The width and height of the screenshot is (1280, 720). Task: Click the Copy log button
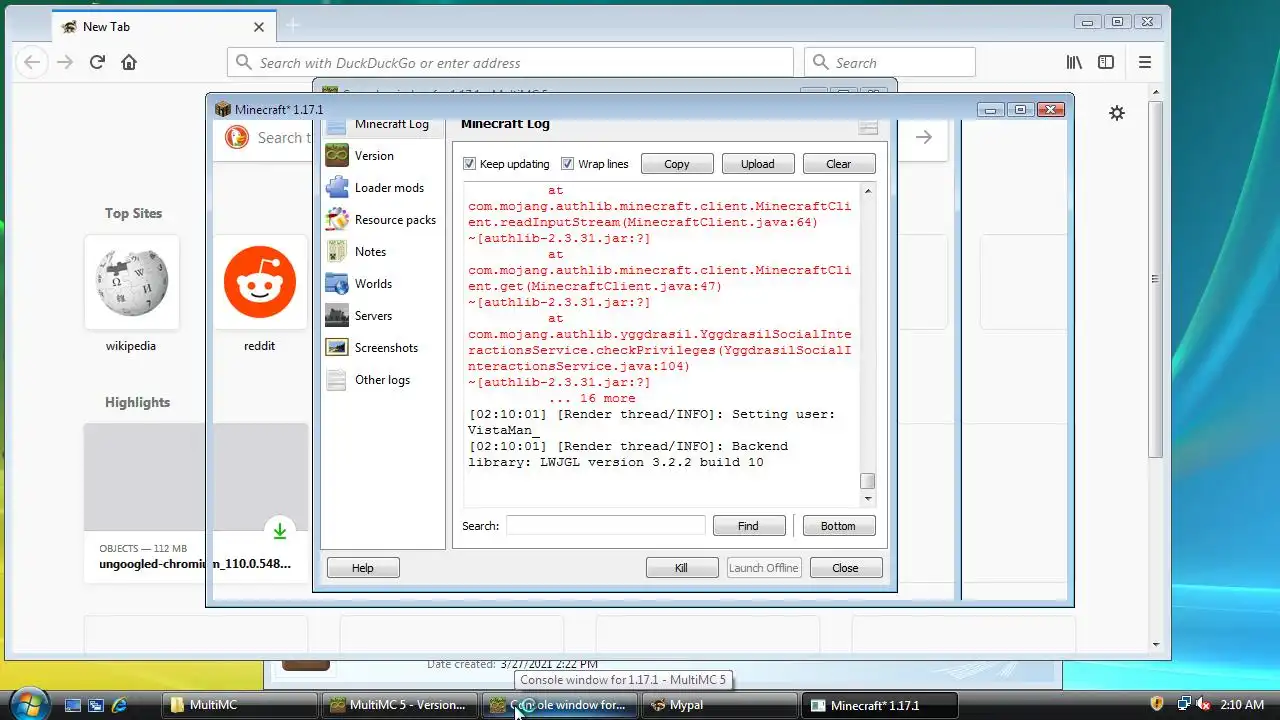tap(677, 164)
